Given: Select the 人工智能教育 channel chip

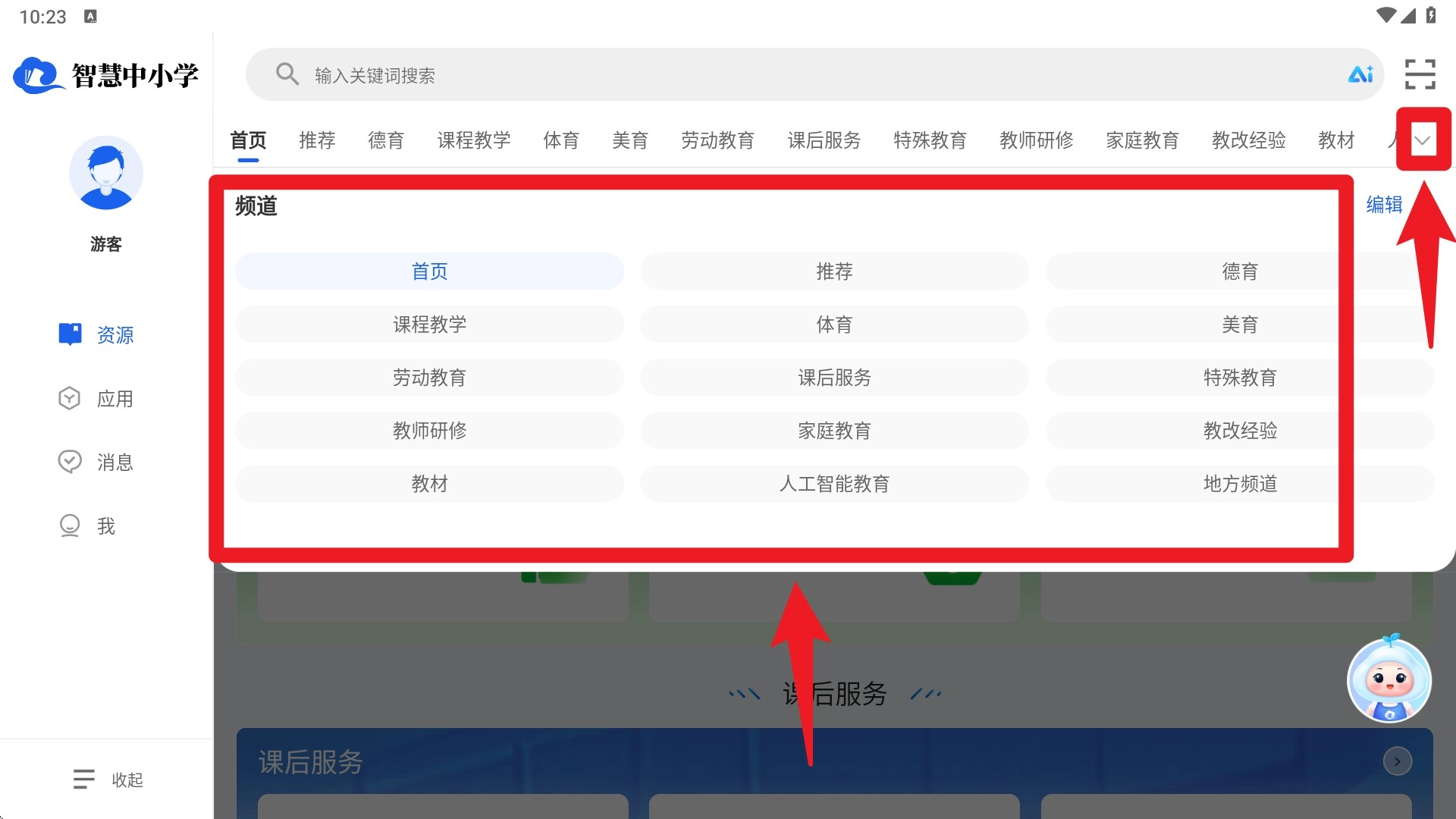Looking at the screenshot, I should pos(834,484).
